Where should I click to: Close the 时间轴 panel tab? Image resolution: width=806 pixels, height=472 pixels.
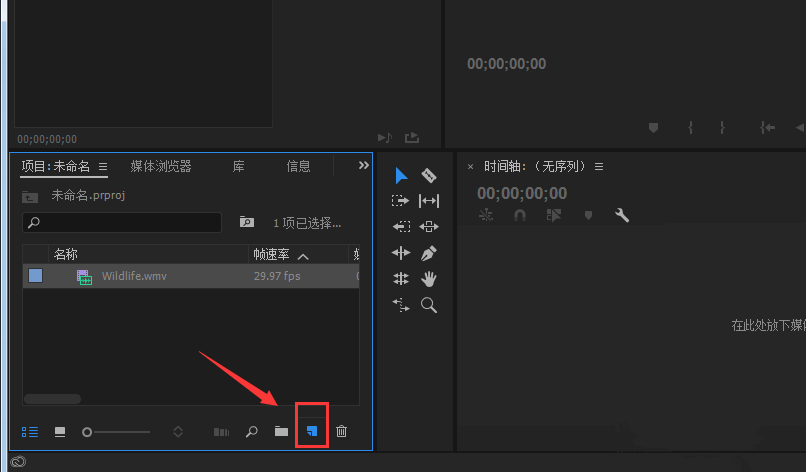point(470,167)
